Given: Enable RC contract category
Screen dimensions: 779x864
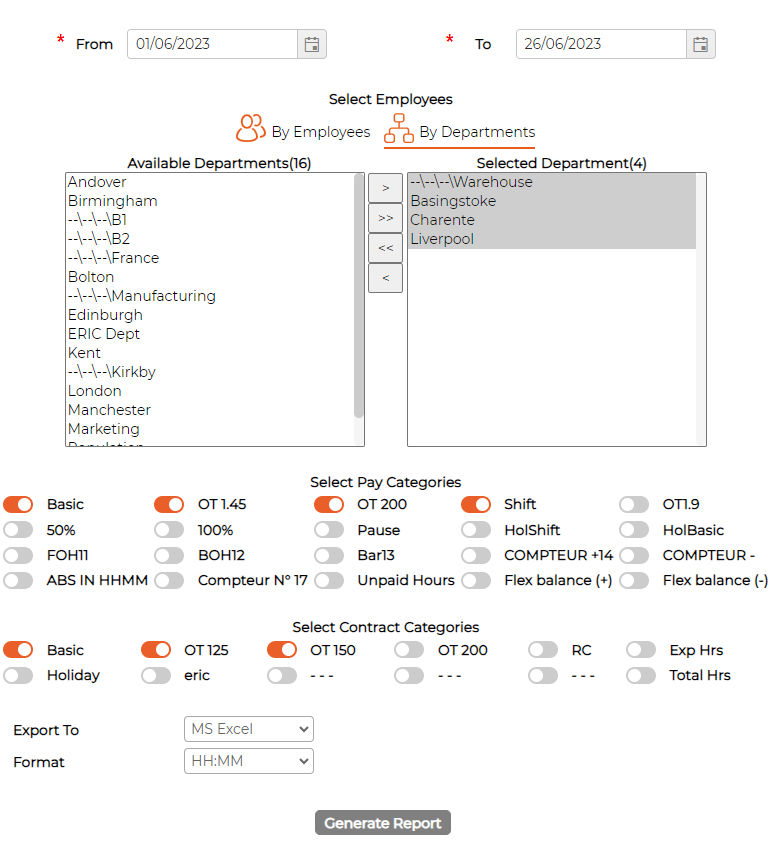Looking at the screenshot, I should point(543,650).
